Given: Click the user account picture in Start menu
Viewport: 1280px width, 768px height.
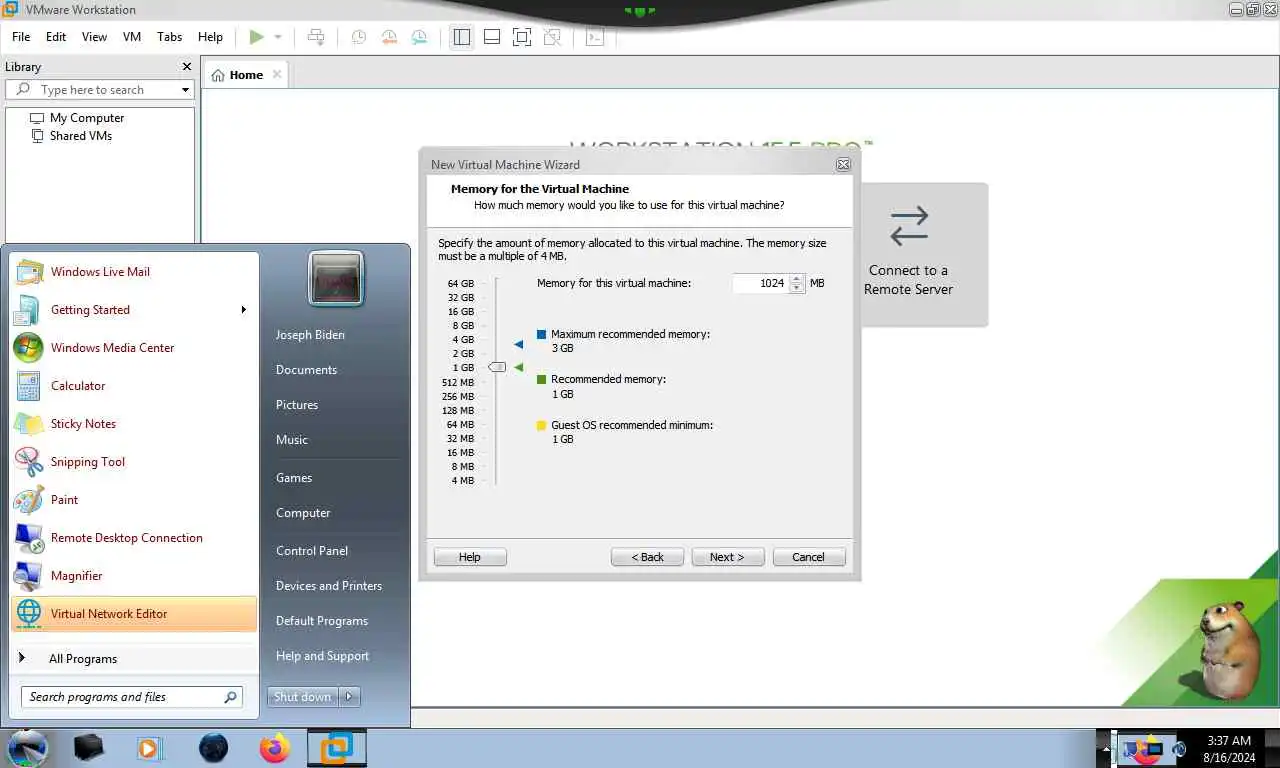Looking at the screenshot, I should [x=336, y=279].
